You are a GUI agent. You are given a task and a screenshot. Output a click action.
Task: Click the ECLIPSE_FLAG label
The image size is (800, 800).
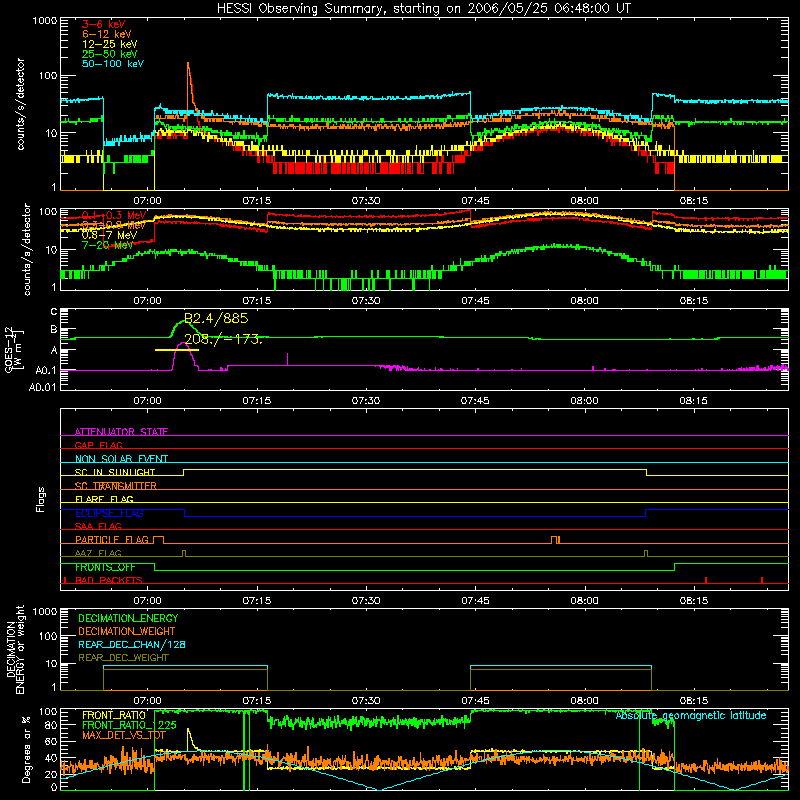tap(109, 513)
